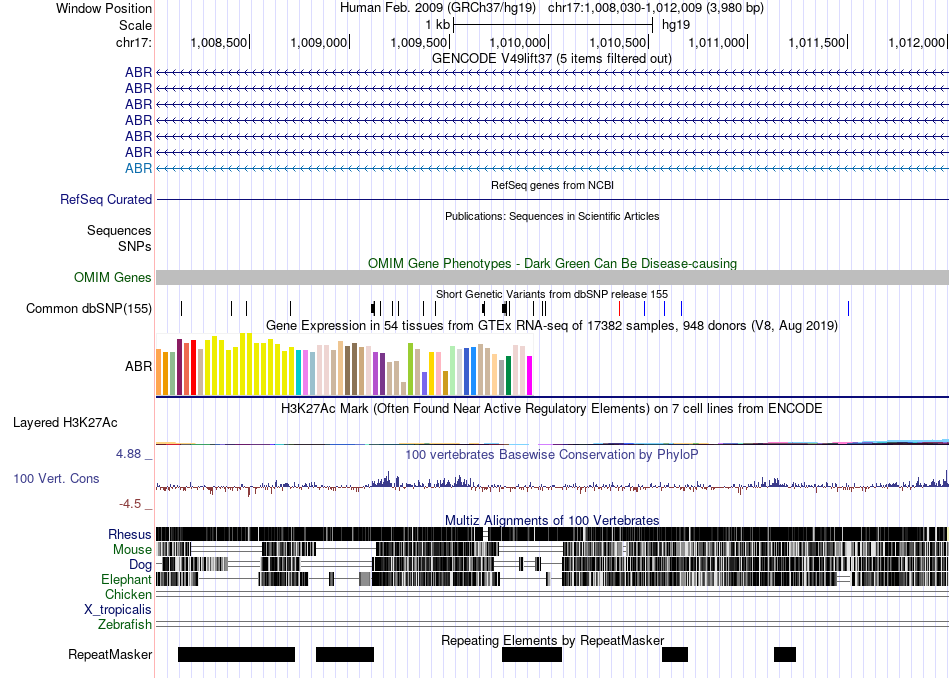The image size is (950, 678).
Task: Open Publications: Sequences in Scientific Articles title
Action: 552,216
